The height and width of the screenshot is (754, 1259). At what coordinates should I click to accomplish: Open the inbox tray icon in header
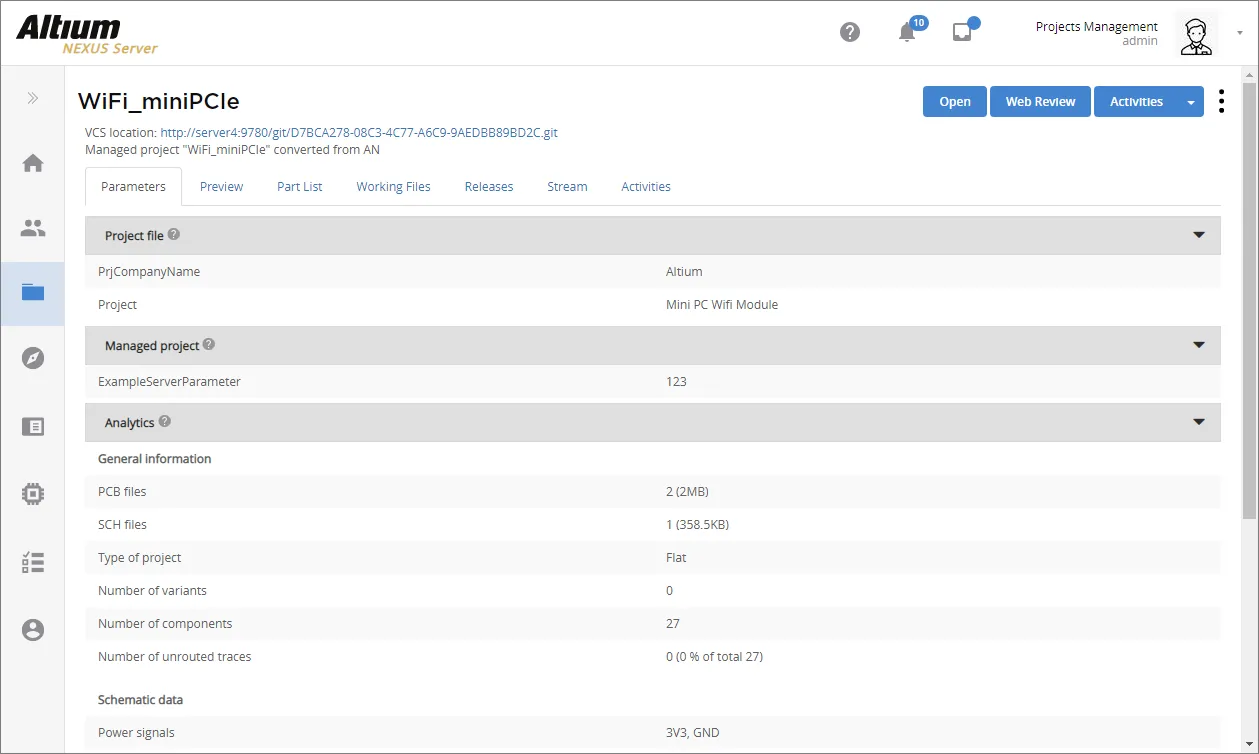(963, 31)
